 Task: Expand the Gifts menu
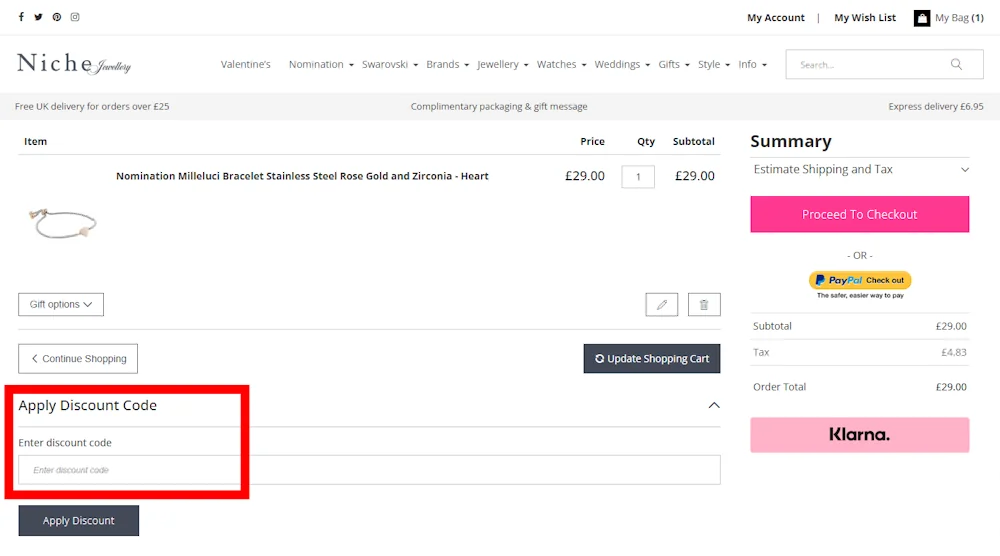tap(674, 64)
